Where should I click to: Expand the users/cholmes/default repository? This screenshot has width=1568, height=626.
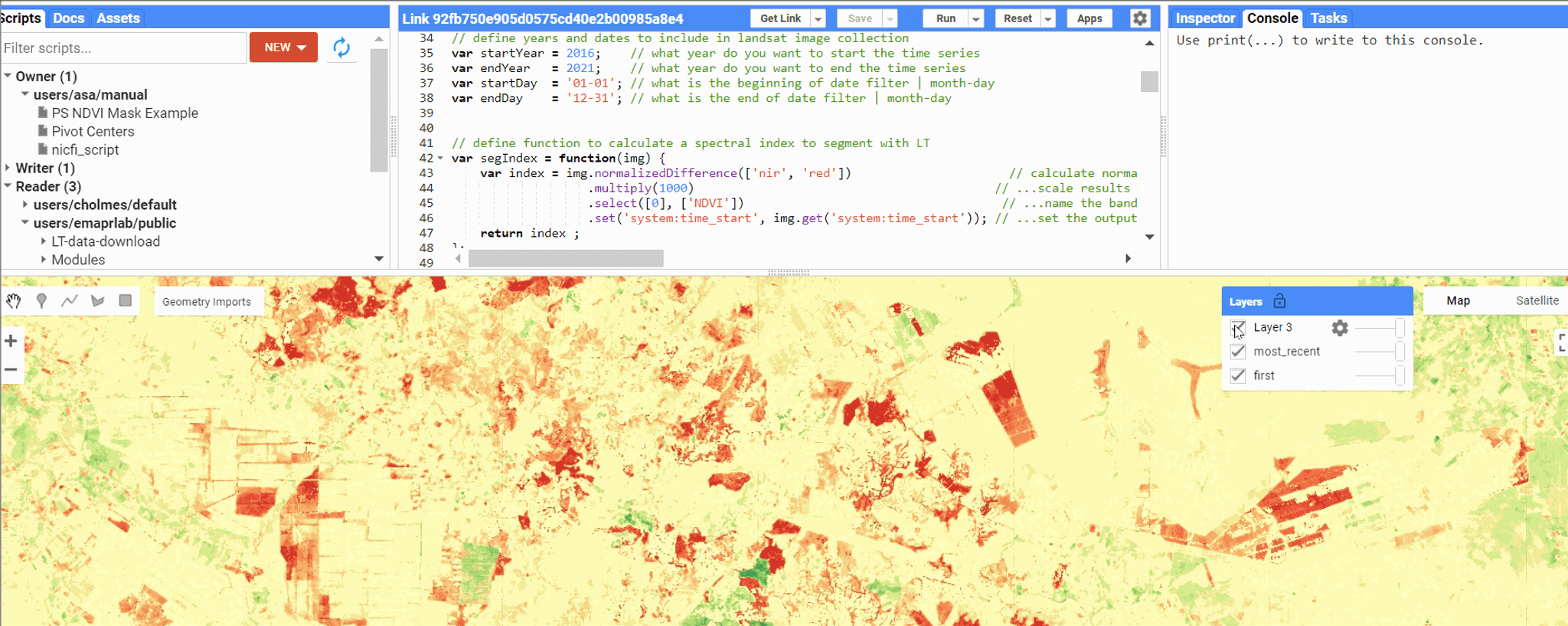coord(25,205)
